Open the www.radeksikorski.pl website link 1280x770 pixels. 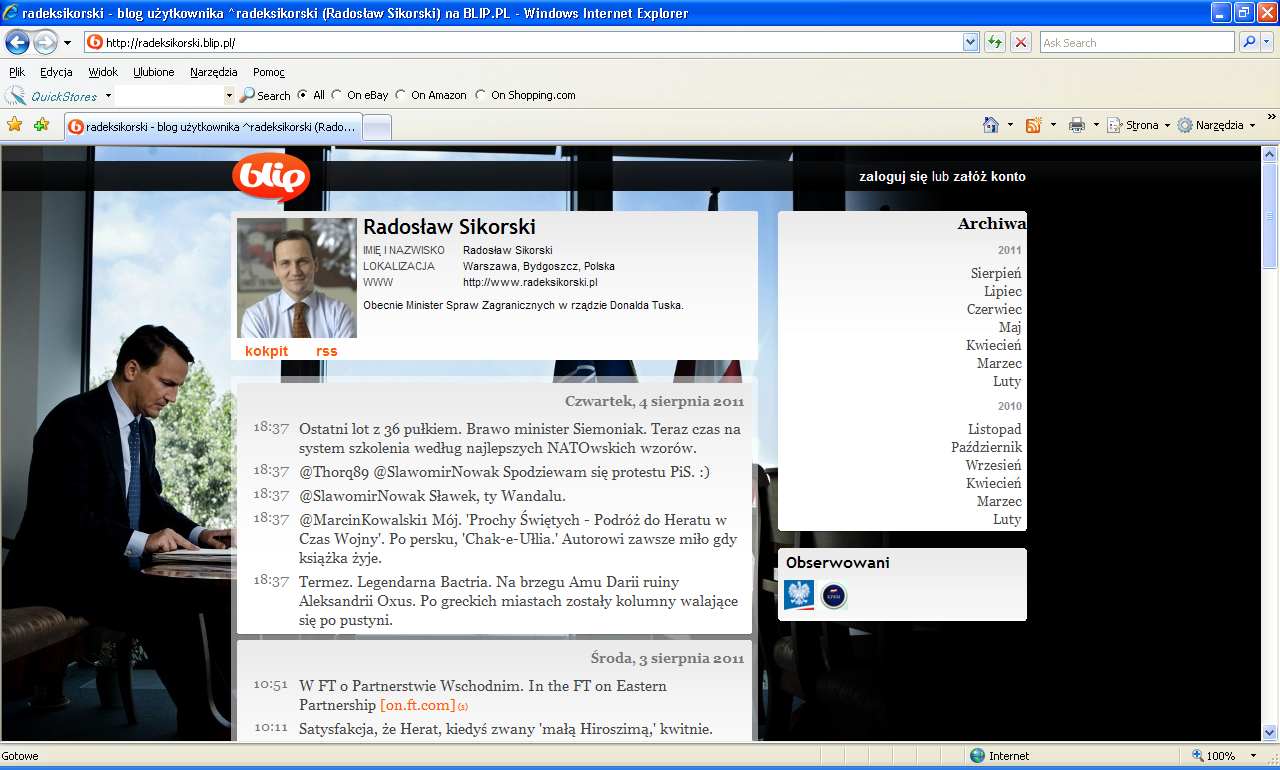[530, 282]
